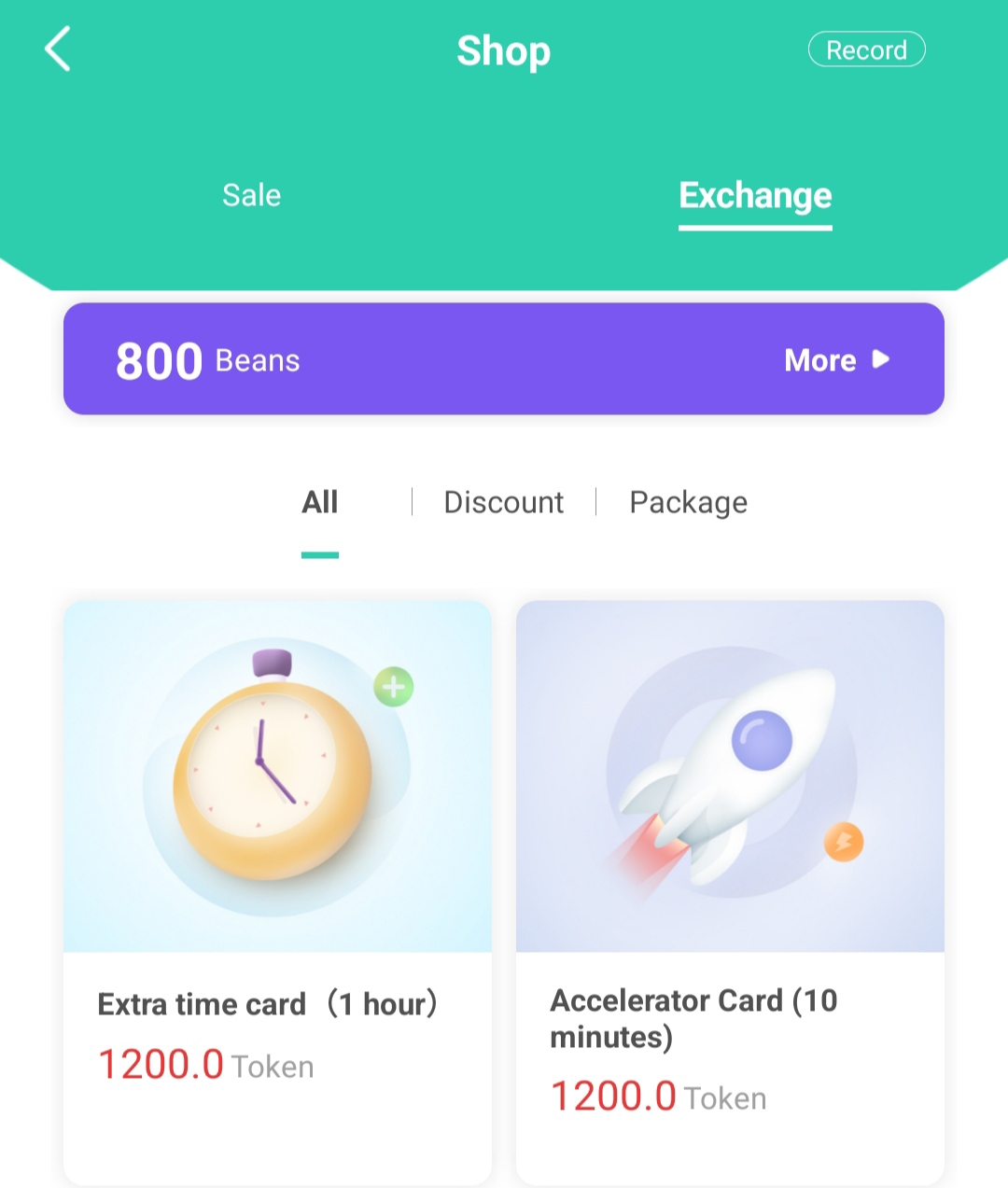Filter by Discount items
Screen dimensions: 1008x1188
pyautogui.click(x=503, y=503)
